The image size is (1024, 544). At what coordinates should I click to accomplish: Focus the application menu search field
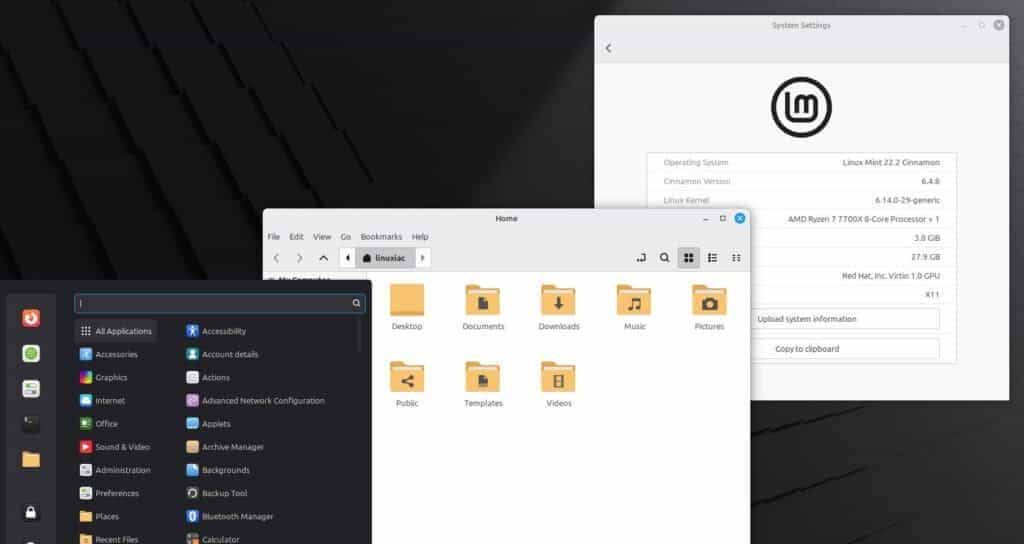pos(219,303)
